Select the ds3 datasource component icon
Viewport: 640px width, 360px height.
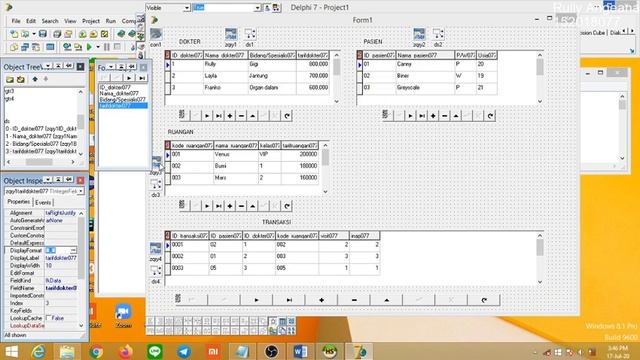click(156, 185)
